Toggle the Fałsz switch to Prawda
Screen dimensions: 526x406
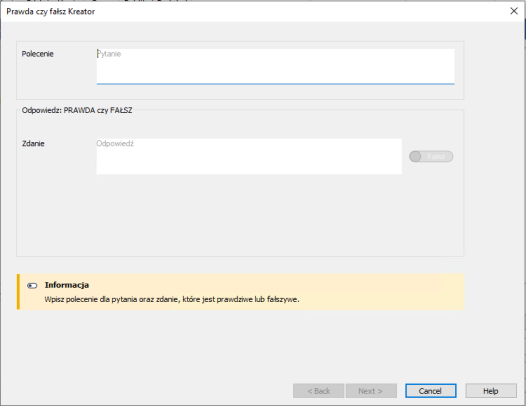(431, 156)
